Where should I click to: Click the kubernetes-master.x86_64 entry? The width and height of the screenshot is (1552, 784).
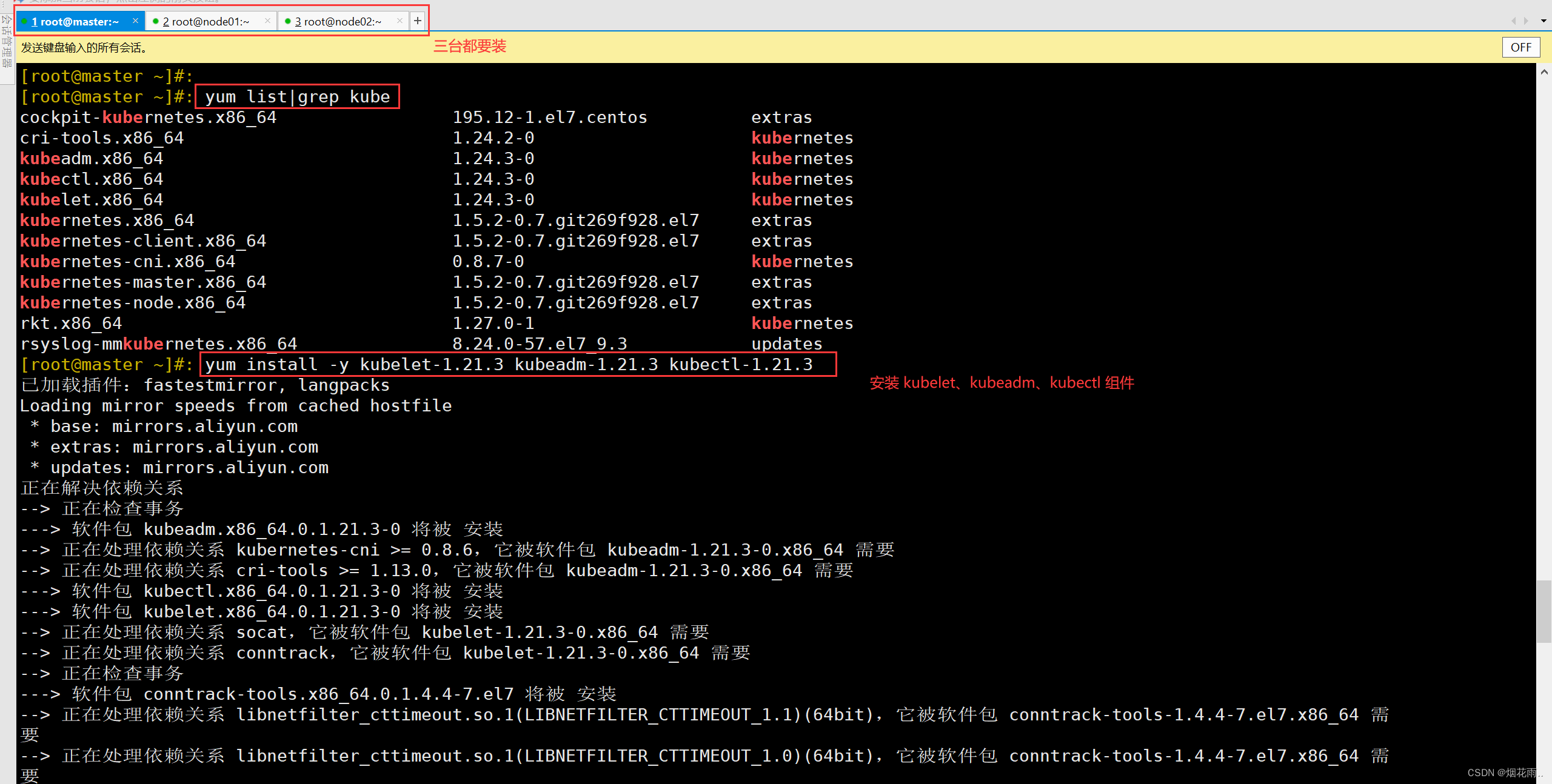(x=143, y=282)
